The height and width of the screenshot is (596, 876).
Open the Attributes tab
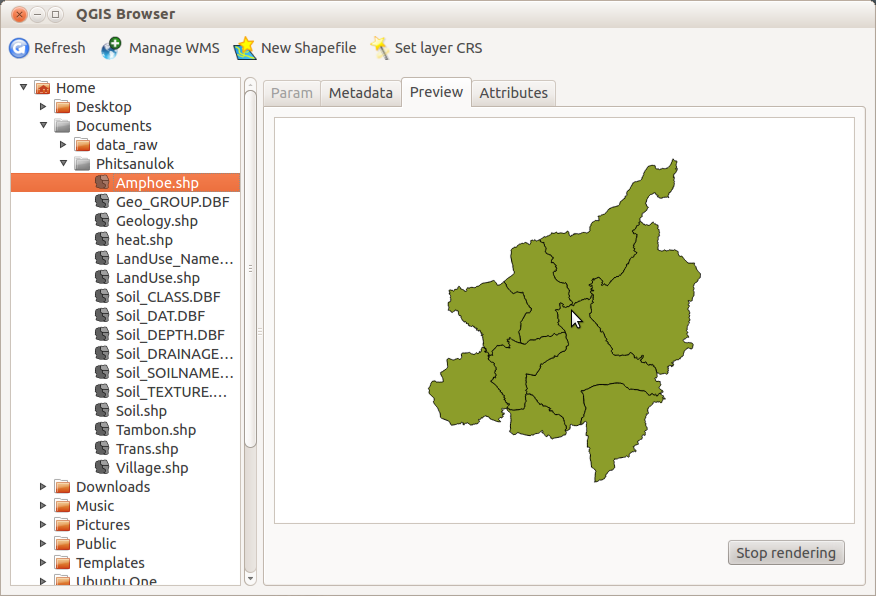click(x=514, y=92)
